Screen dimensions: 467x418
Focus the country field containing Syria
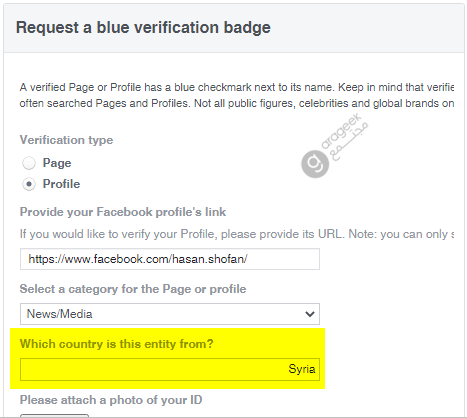[x=170, y=369]
